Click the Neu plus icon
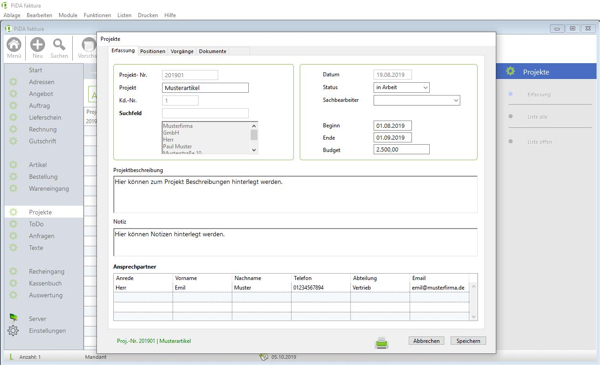The width and height of the screenshot is (600, 365). (38, 45)
